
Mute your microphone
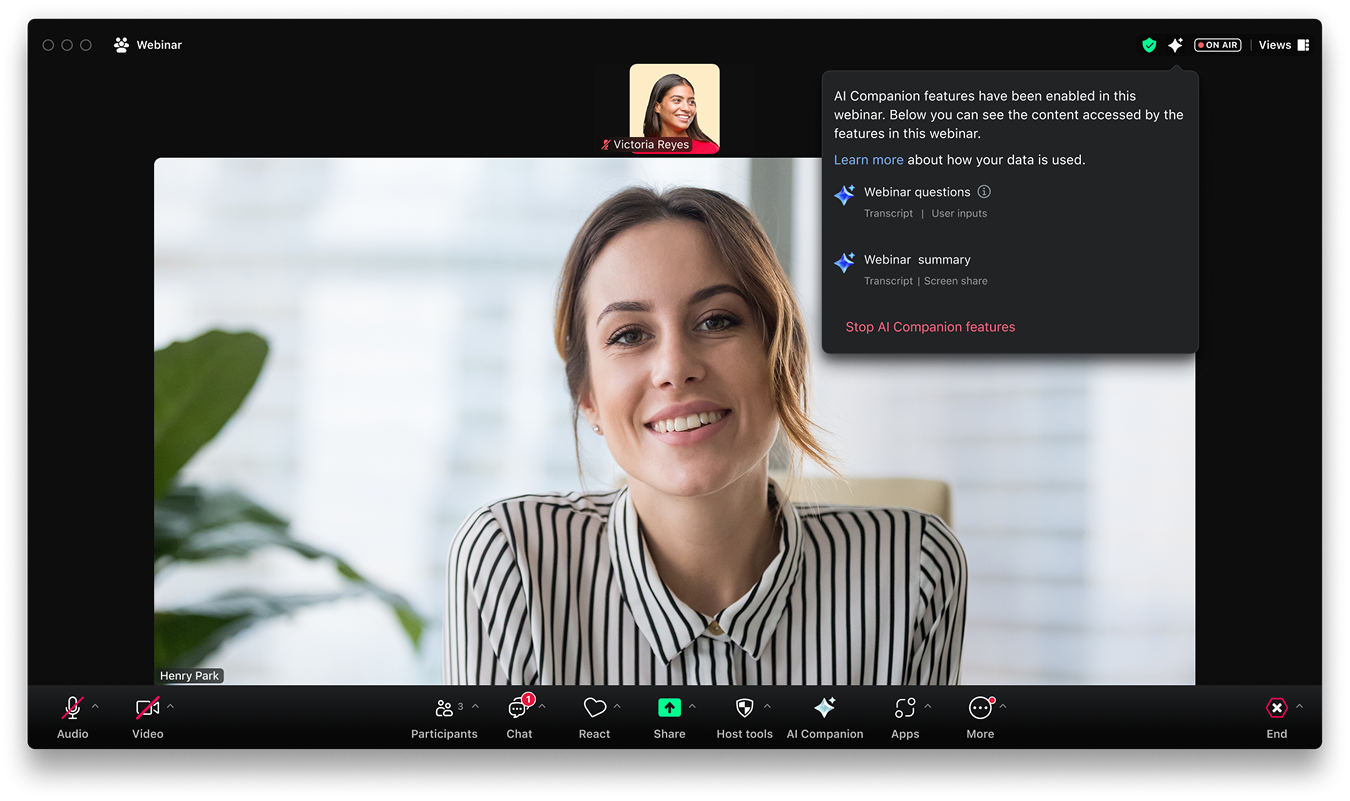71,708
